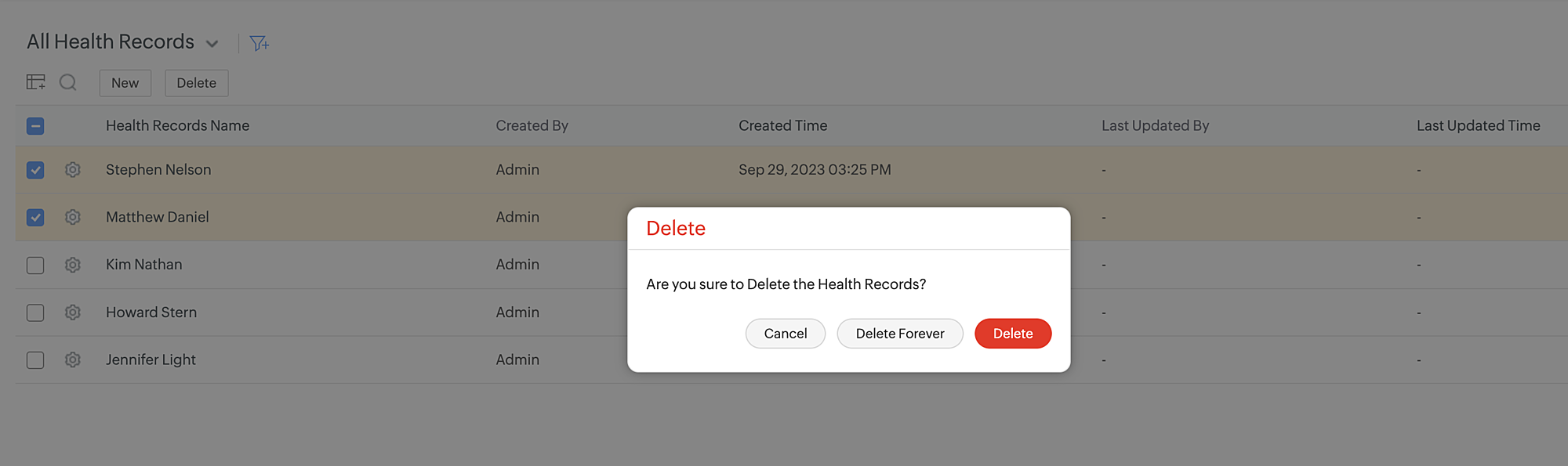Open the gear icon for Howard Stern
The image size is (1568, 466).
(x=73, y=312)
